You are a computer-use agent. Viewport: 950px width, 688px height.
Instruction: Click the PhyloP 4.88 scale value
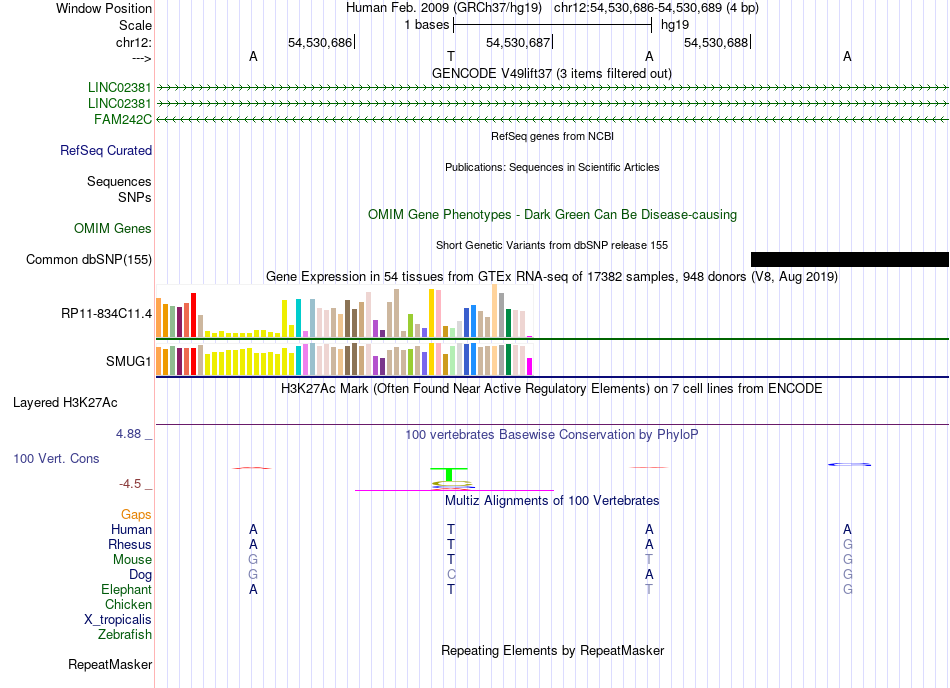(128, 434)
